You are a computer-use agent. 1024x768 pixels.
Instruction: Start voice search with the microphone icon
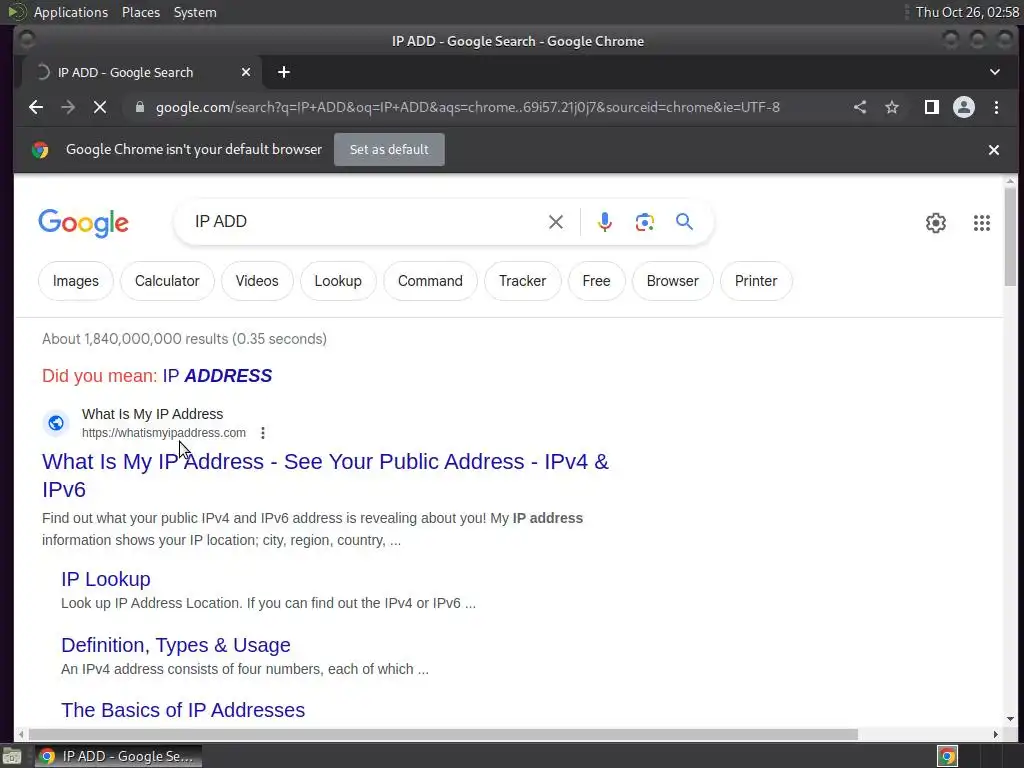pos(605,222)
